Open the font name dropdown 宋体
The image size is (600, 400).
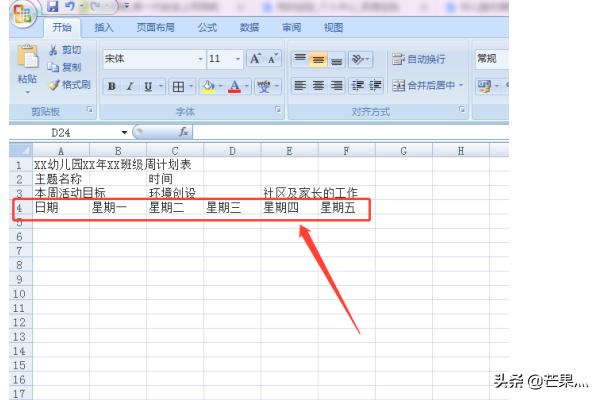(x=200, y=59)
